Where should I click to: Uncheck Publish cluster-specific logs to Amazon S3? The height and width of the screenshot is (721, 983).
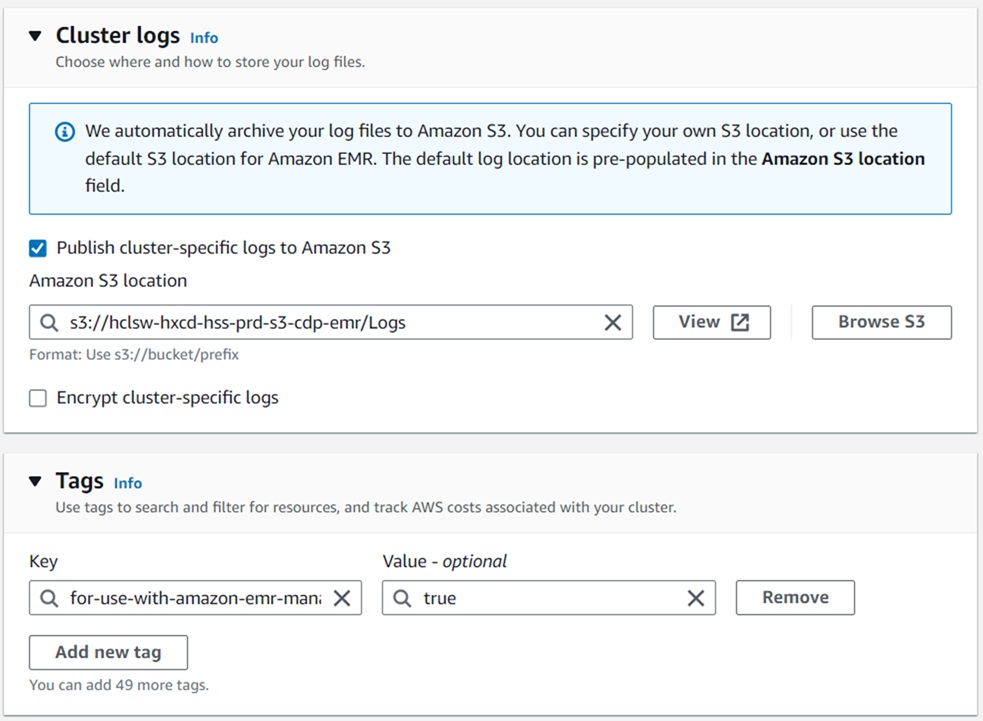tap(38, 248)
